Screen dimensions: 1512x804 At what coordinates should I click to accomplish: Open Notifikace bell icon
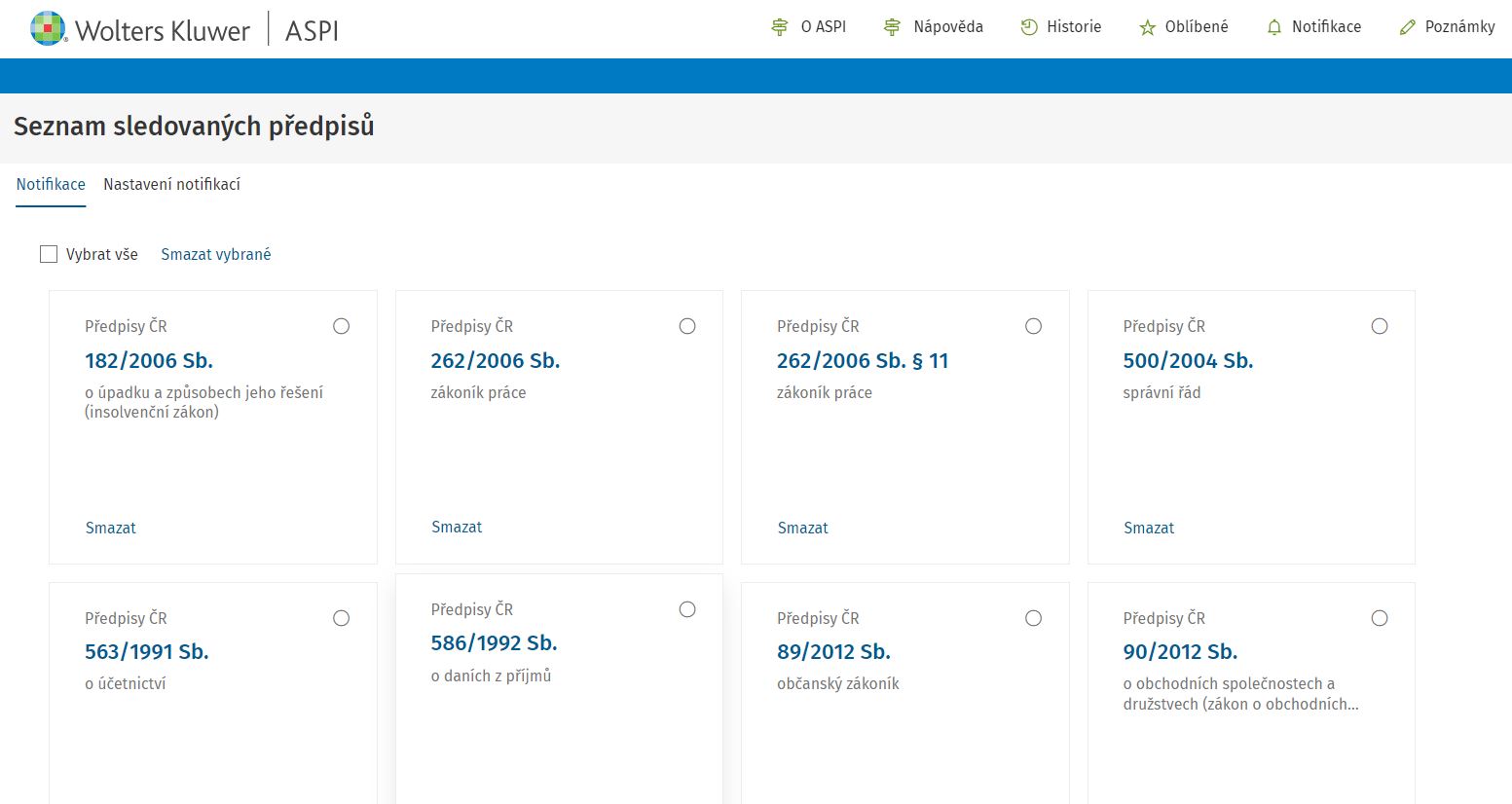pyautogui.click(x=1274, y=27)
